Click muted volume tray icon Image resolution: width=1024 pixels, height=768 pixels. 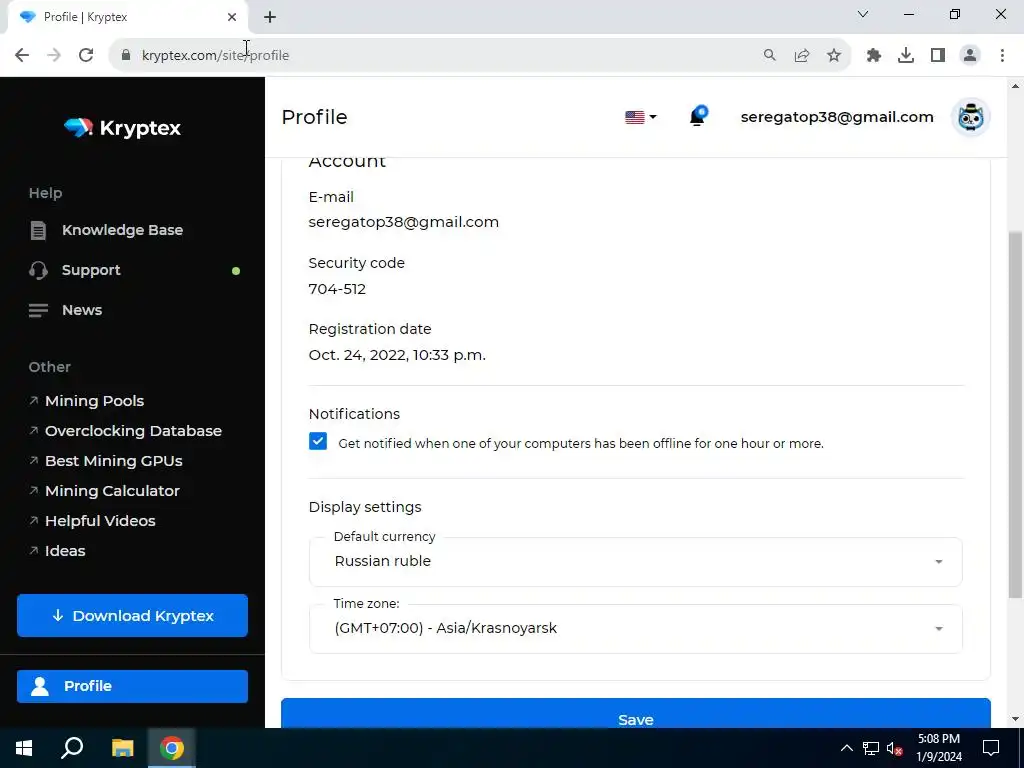click(x=895, y=748)
